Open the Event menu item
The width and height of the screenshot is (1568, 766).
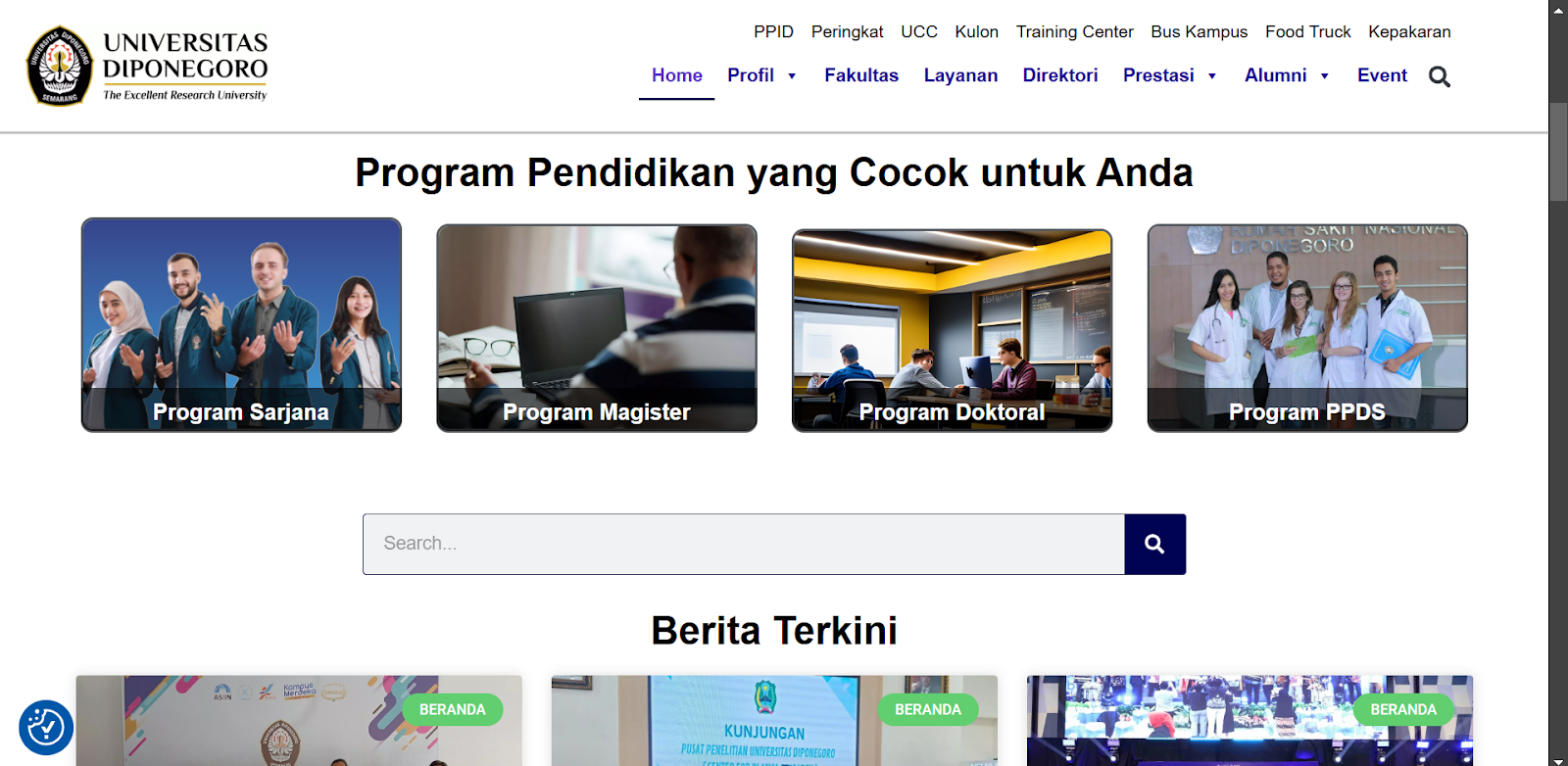[x=1382, y=75]
